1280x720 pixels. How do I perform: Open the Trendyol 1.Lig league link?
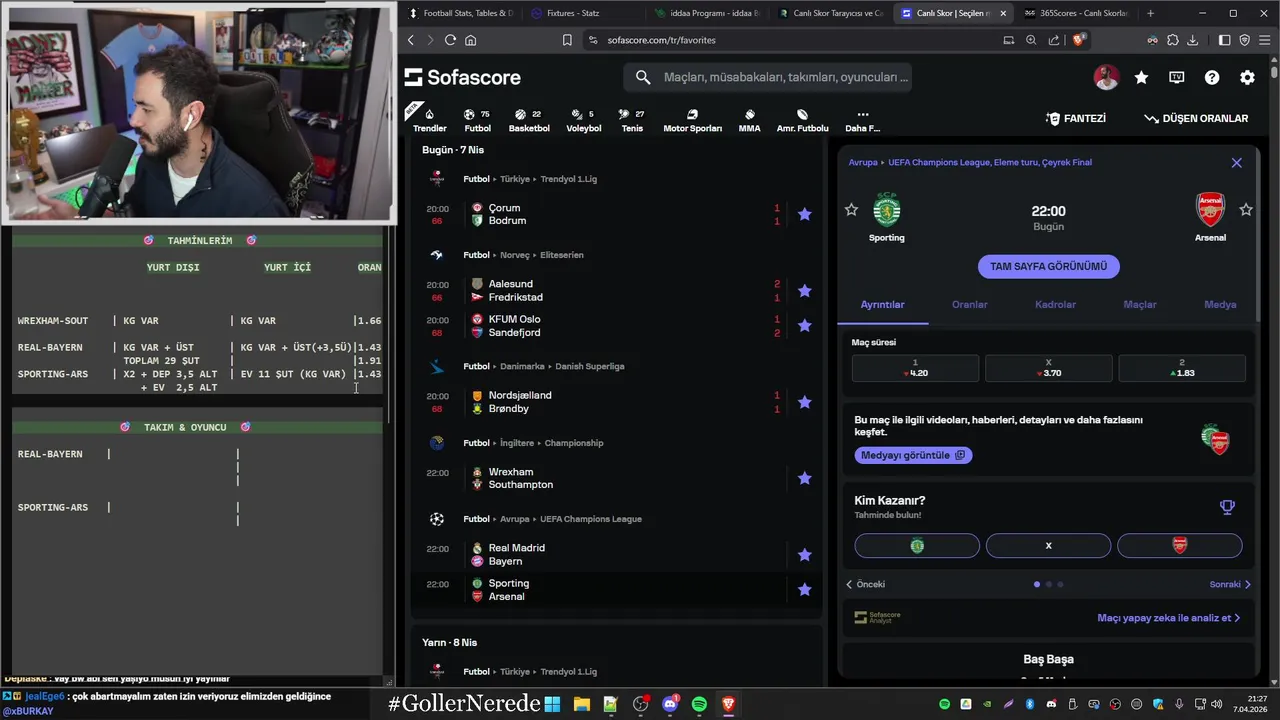(568, 179)
